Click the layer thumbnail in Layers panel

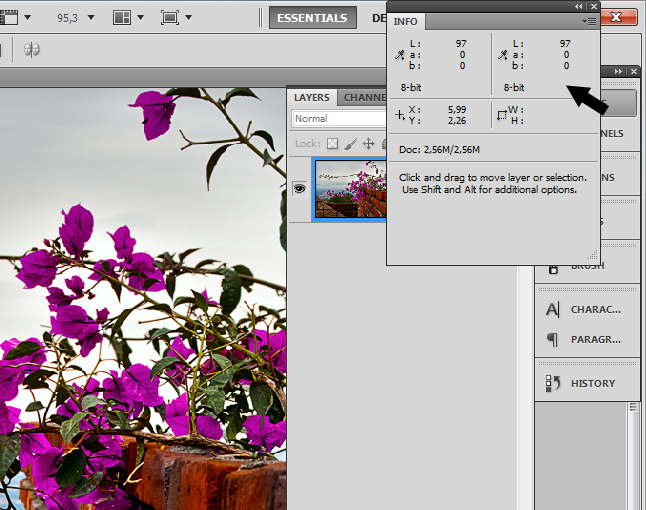(351, 189)
